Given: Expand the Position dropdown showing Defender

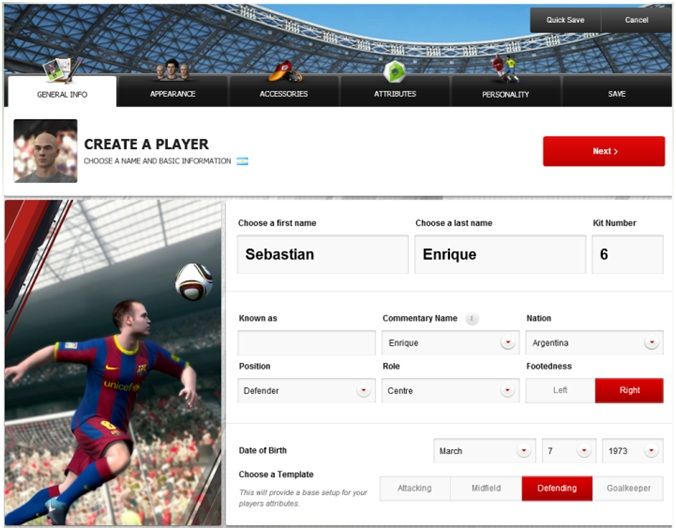Looking at the screenshot, I should (307, 391).
